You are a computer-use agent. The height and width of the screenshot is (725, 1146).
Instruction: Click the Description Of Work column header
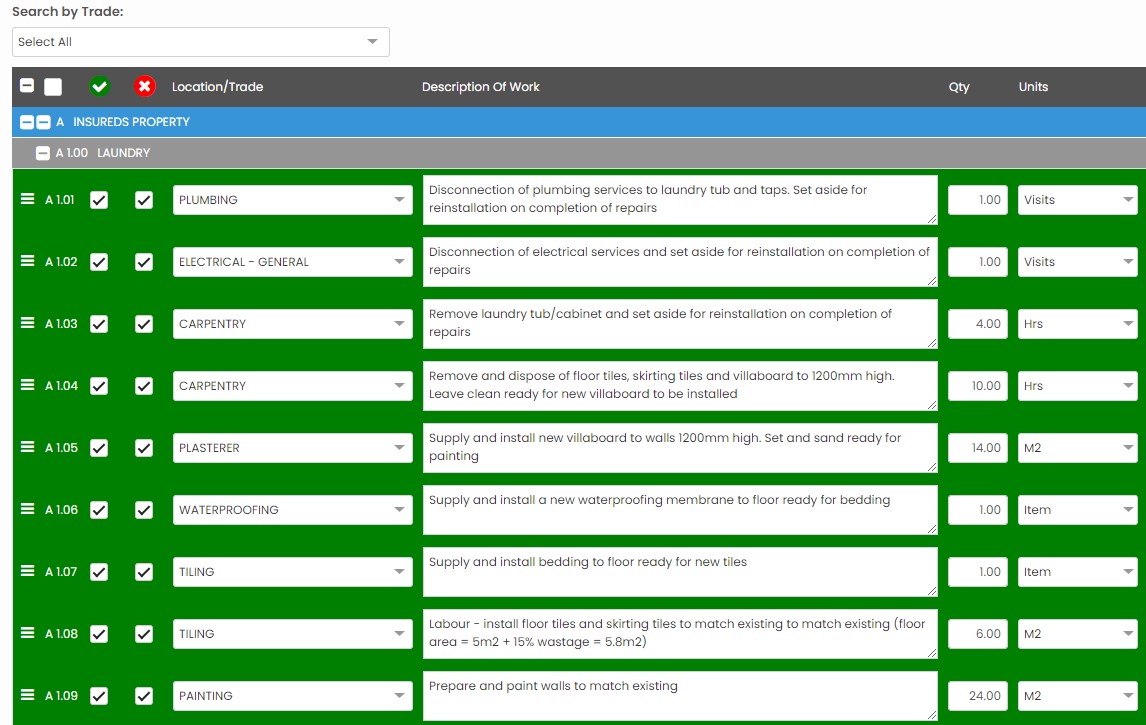480,87
